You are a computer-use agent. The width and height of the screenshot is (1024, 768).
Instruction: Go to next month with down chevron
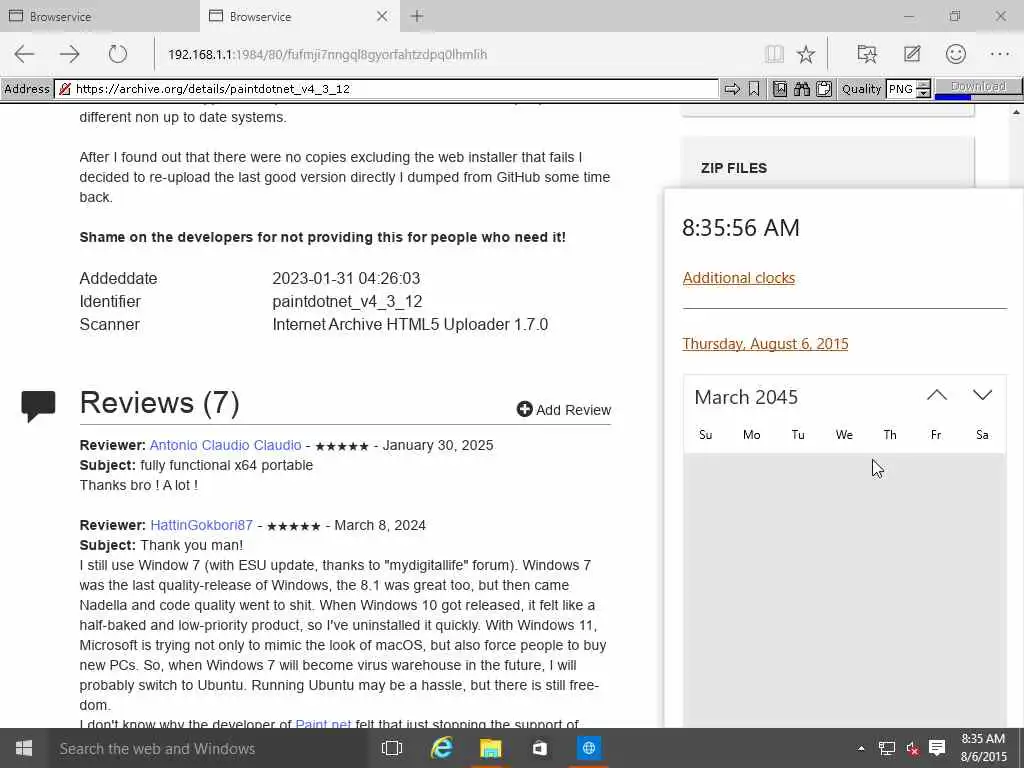(982, 396)
